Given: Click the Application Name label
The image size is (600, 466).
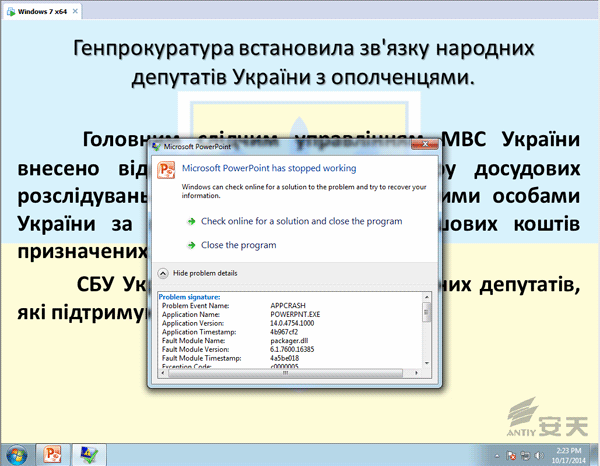Looking at the screenshot, I should [x=191, y=314].
